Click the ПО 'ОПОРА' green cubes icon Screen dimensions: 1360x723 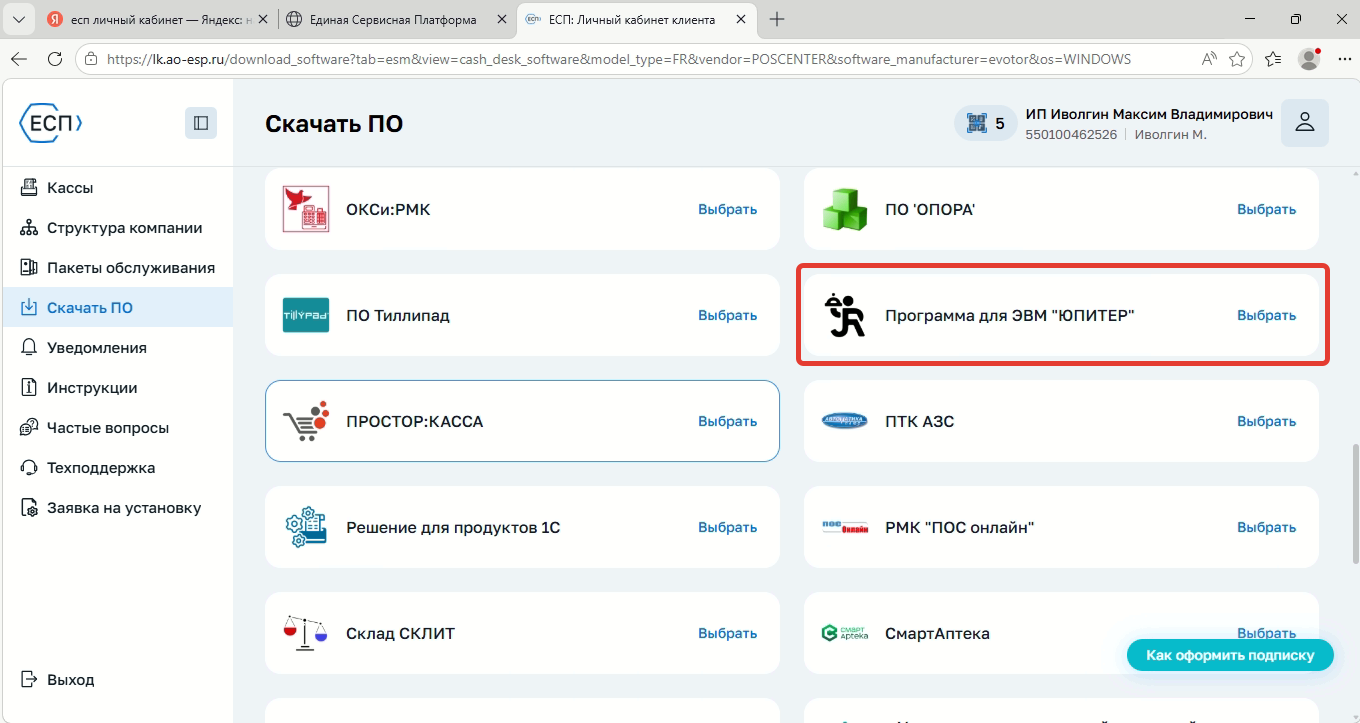845,209
